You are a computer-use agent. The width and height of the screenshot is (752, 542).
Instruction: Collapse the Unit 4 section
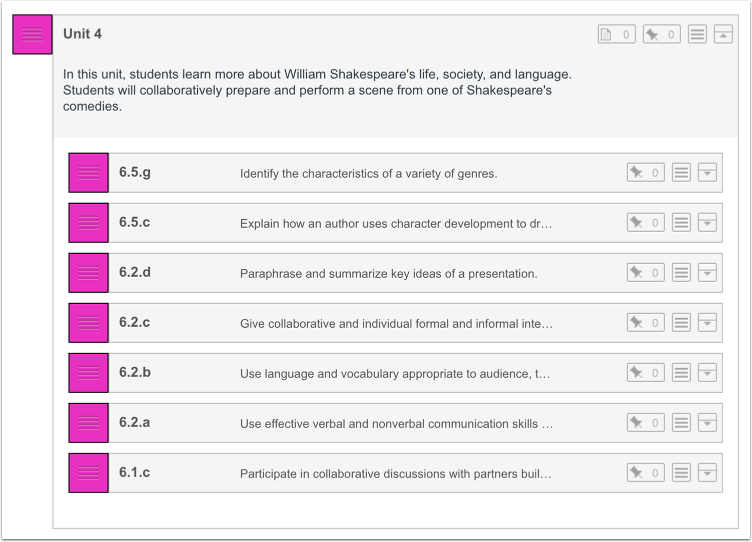coord(723,35)
